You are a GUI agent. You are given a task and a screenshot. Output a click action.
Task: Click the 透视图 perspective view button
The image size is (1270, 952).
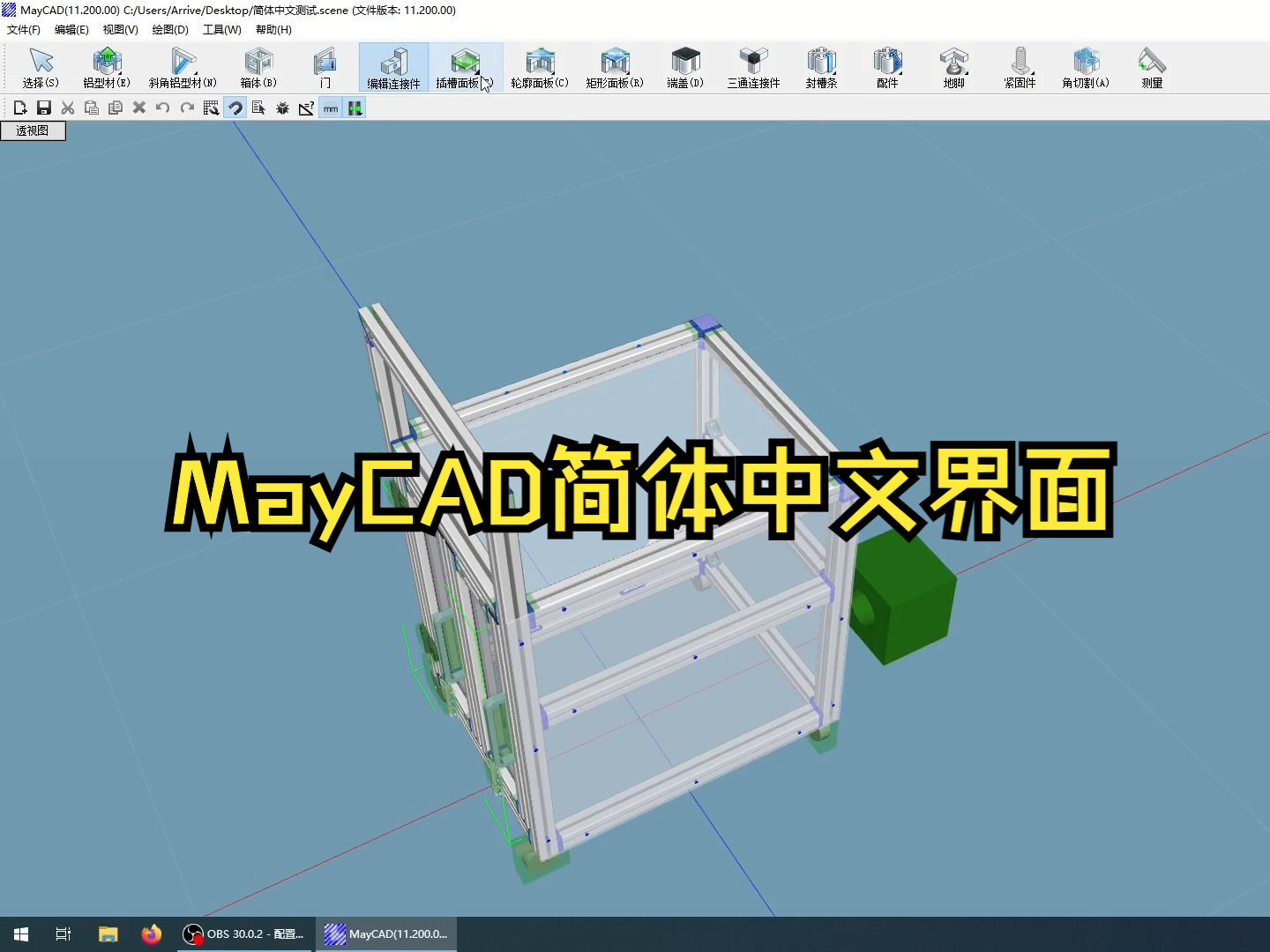(33, 130)
